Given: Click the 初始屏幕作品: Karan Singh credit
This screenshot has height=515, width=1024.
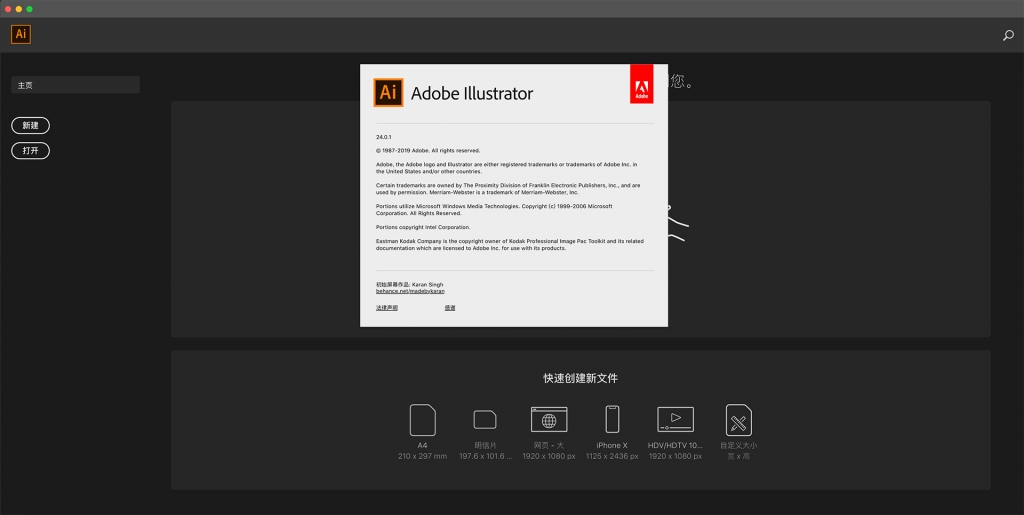Looking at the screenshot, I should tap(409, 285).
